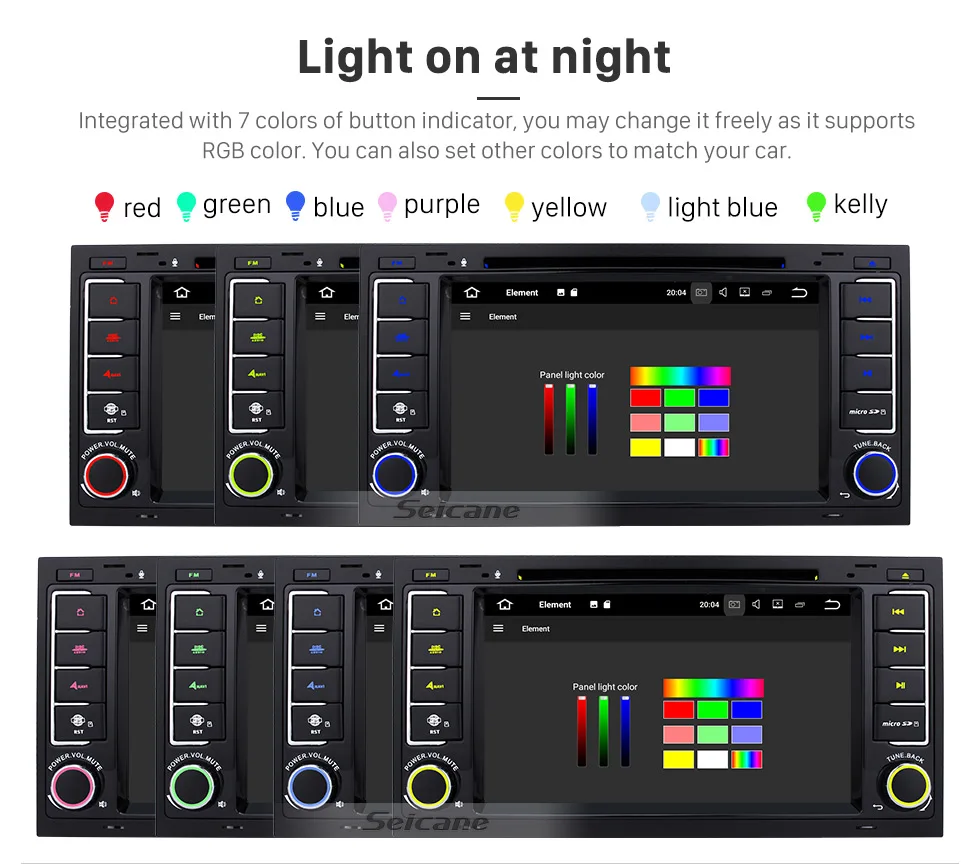Open the hamburger menu on the blue-lit unit's screen
The image size is (980, 864).
pyautogui.click(x=465, y=316)
